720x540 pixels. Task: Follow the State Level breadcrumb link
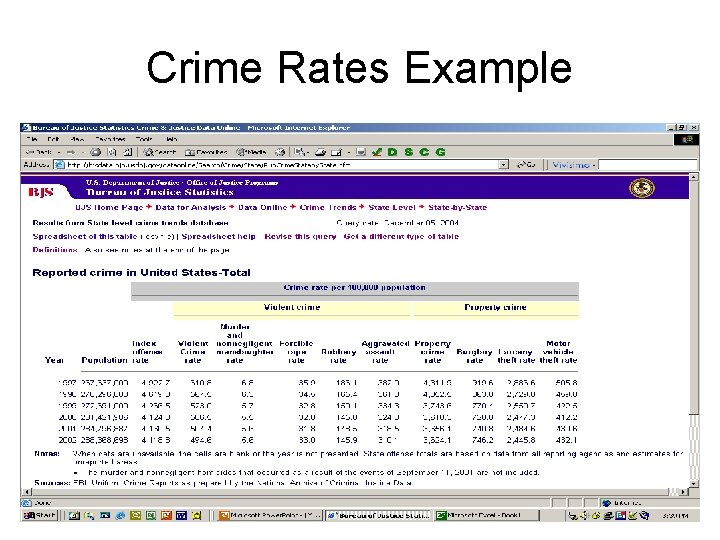392,208
